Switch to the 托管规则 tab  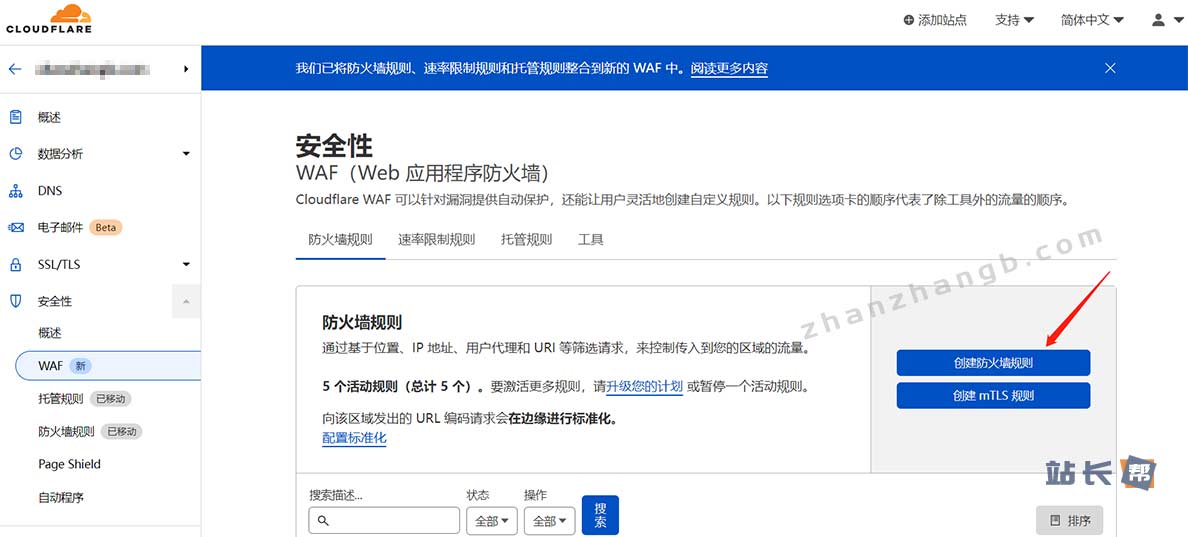(x=526, y=240)
